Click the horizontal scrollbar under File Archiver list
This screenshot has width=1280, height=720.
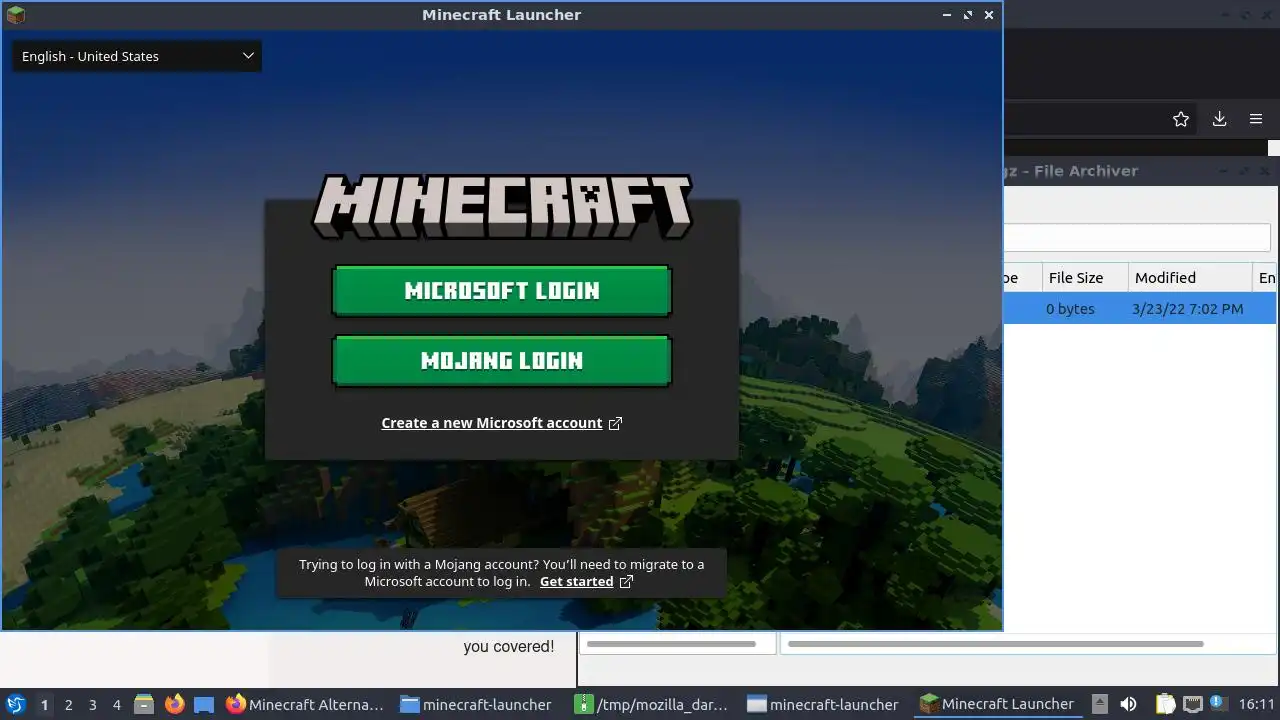tap(995, 644)
